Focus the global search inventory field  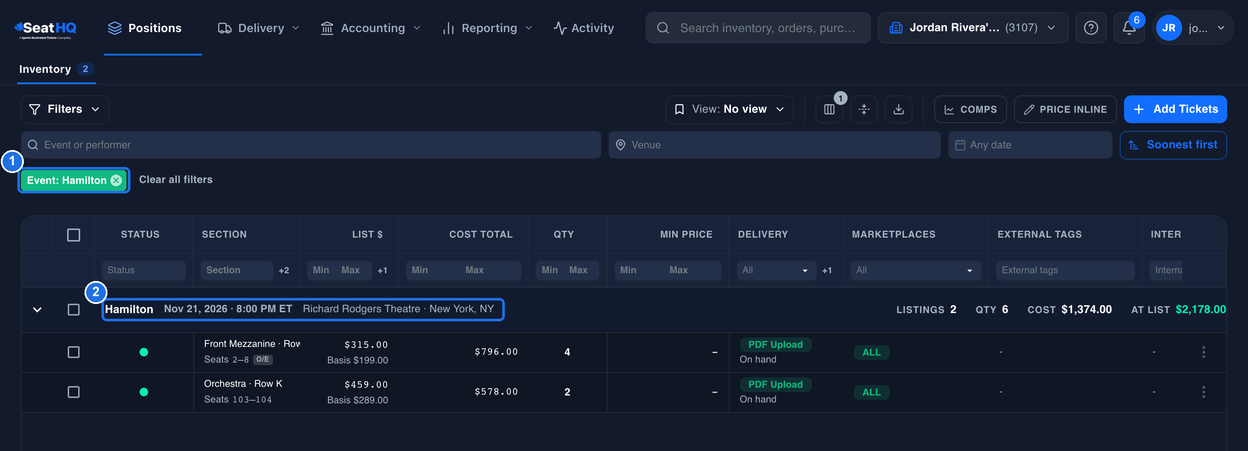tap(758, 28)
